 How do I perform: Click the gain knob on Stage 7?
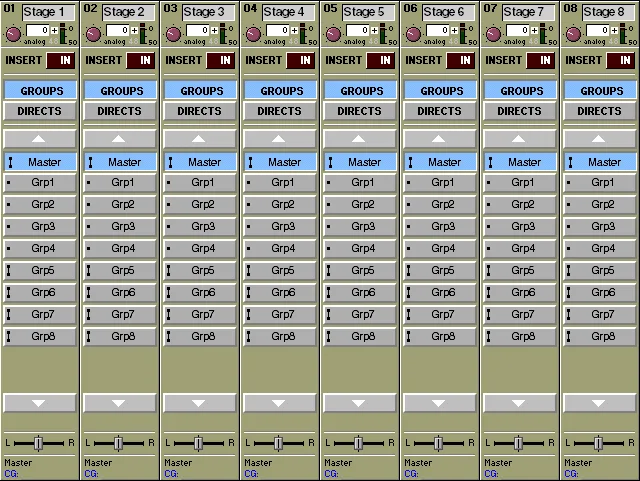click(493, 34)
